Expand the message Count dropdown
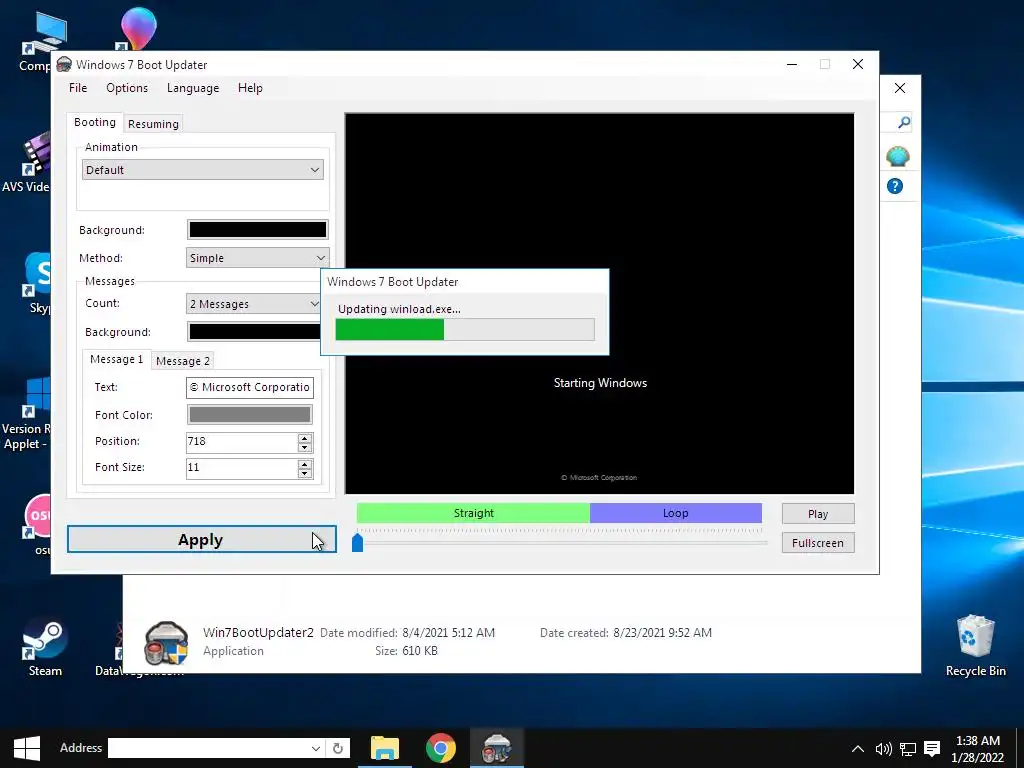 (254, 304)
